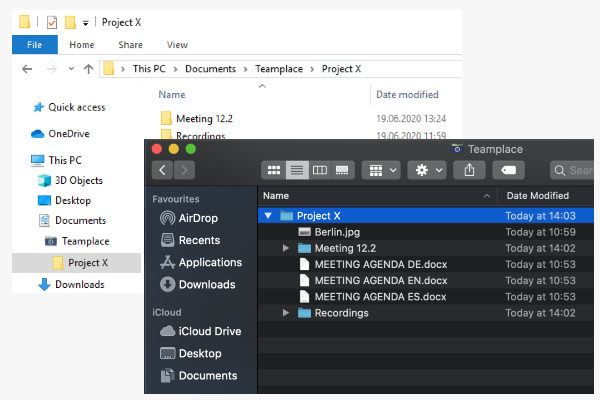Click Quick Access Toolbar properties checkmark icon
The width and height of the screenshot is (600, 400).
[x=52, y=22]
